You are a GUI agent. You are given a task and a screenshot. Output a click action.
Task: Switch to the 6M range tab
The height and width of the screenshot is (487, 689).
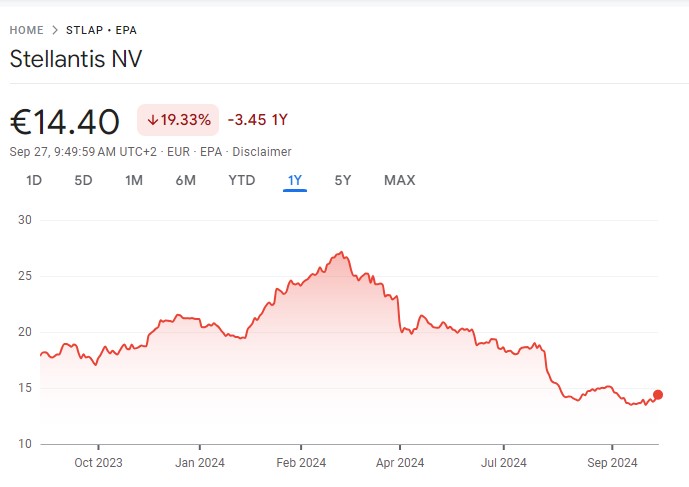click(x=185, y=181)
